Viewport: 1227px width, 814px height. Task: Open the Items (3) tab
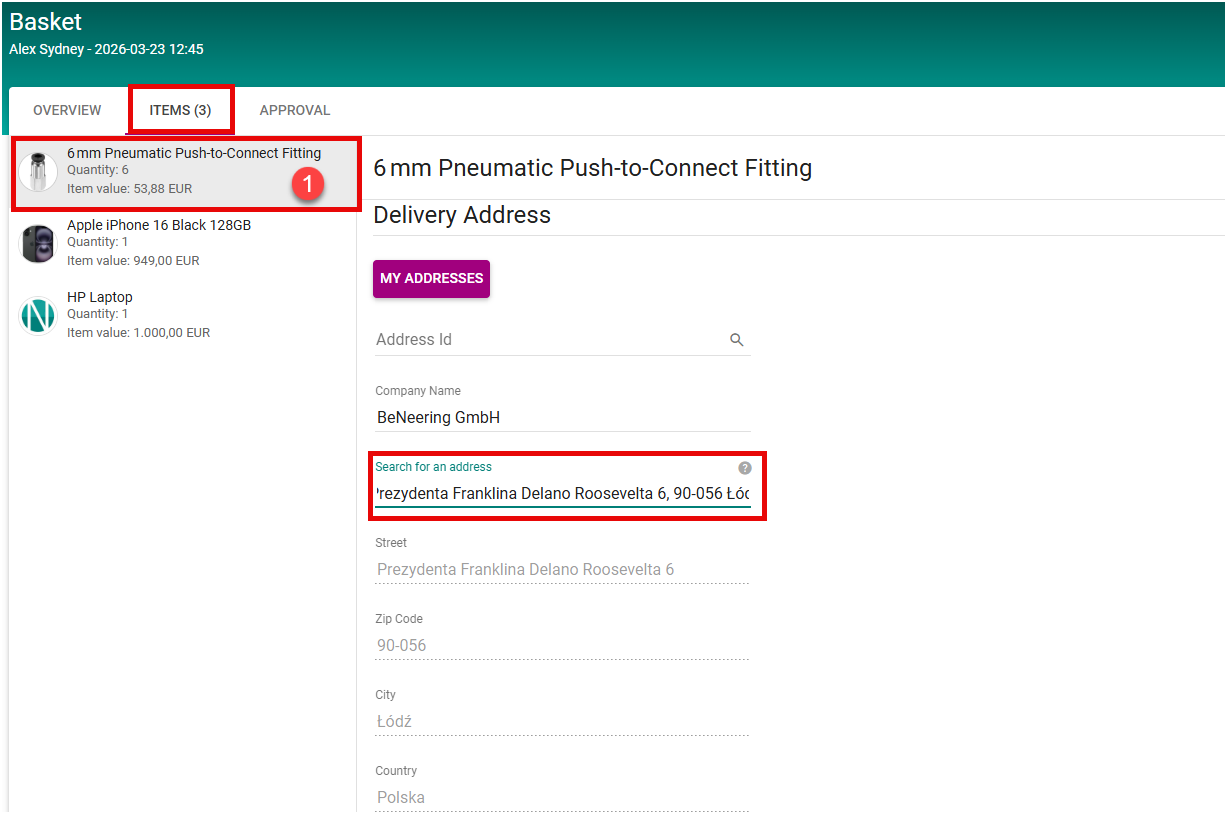[180, 110]
